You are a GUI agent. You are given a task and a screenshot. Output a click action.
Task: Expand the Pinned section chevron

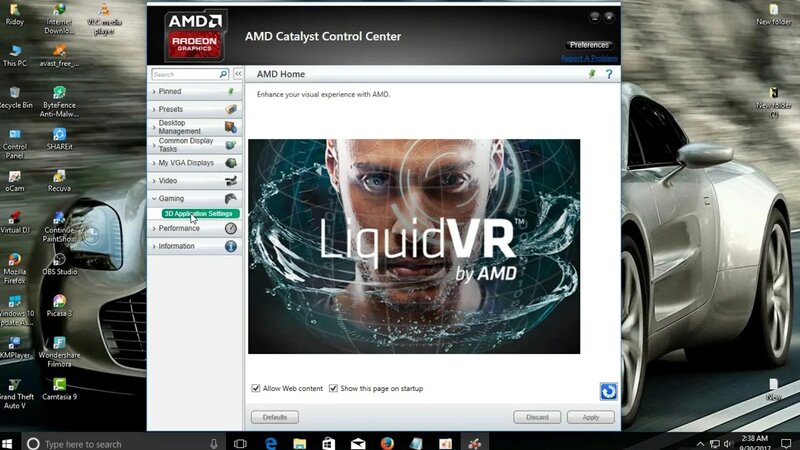154,92
